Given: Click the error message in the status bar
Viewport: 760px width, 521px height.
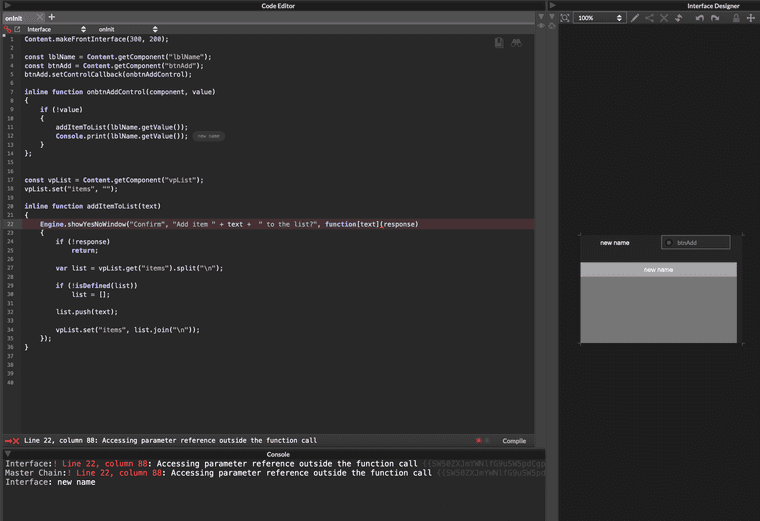Looking at the screenshot, I should pyautogui.click(x=170, y=441).
